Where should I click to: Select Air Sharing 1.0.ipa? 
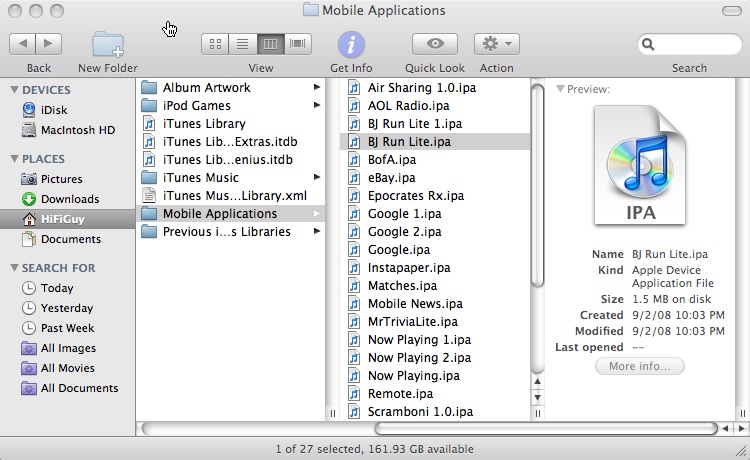(x=435, y=88)
